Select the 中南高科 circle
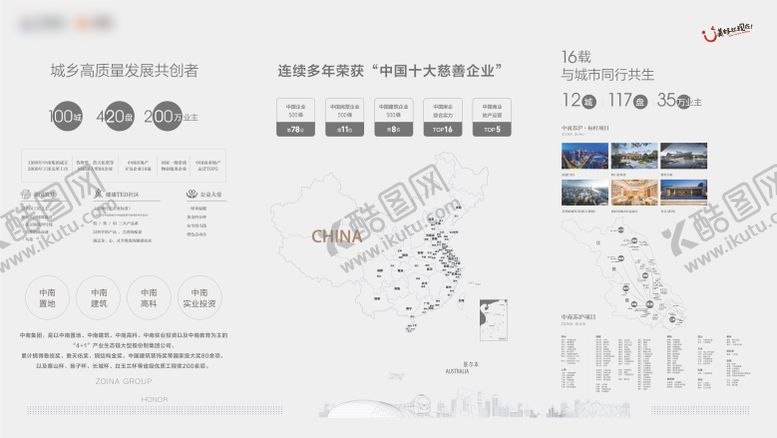This screenshot has height=438, width=777. coord(149,298)
